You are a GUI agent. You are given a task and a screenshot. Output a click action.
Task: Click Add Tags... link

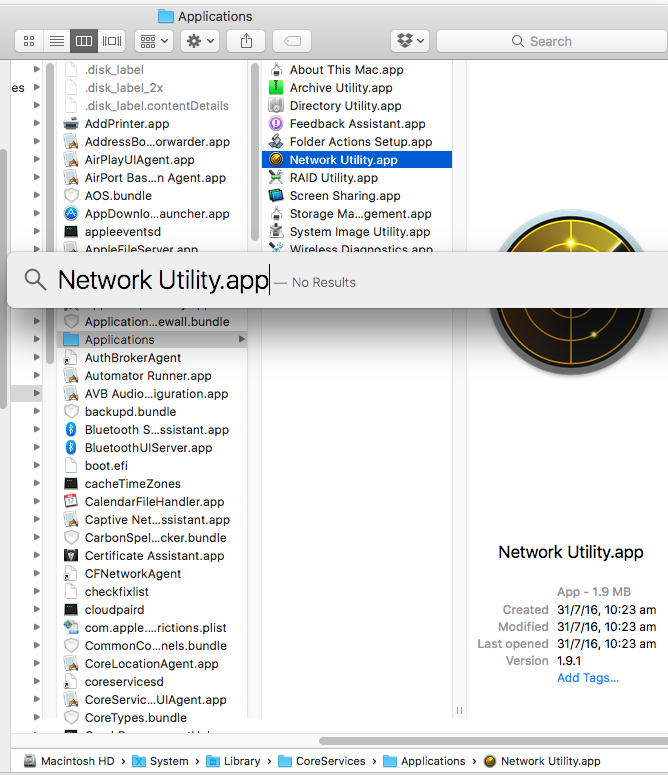pos(588,678)
